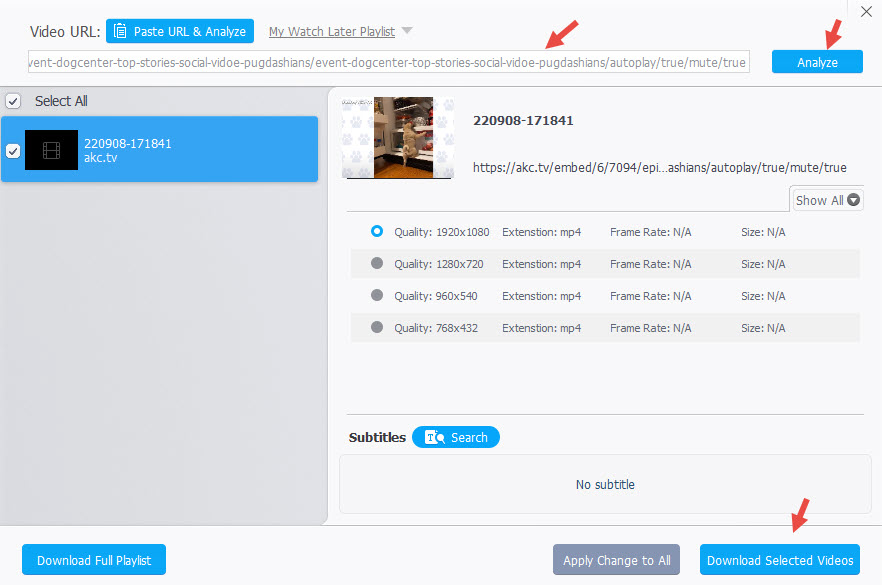The width and height of the screenshot is (882, 585).
Task: Click the Select All label text
Action: pos(61,101)
